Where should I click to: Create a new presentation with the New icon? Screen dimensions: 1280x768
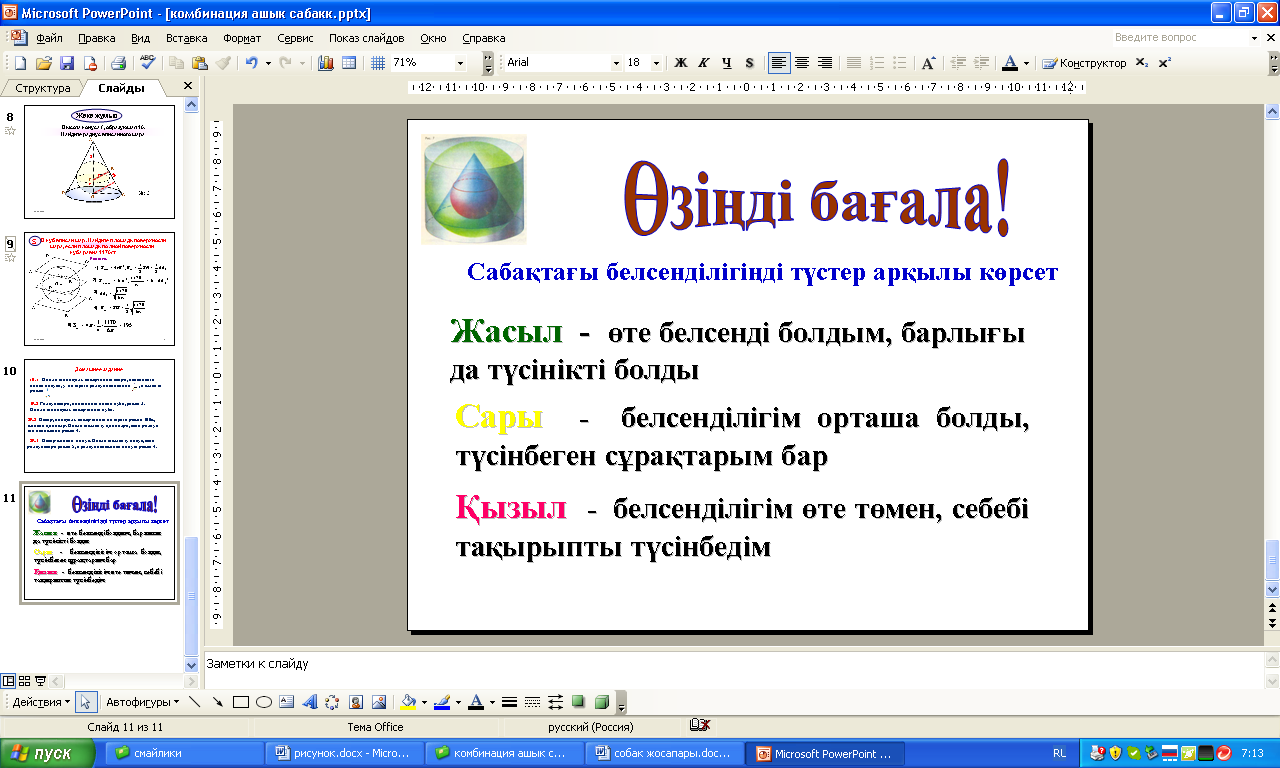tap(21, 63)
